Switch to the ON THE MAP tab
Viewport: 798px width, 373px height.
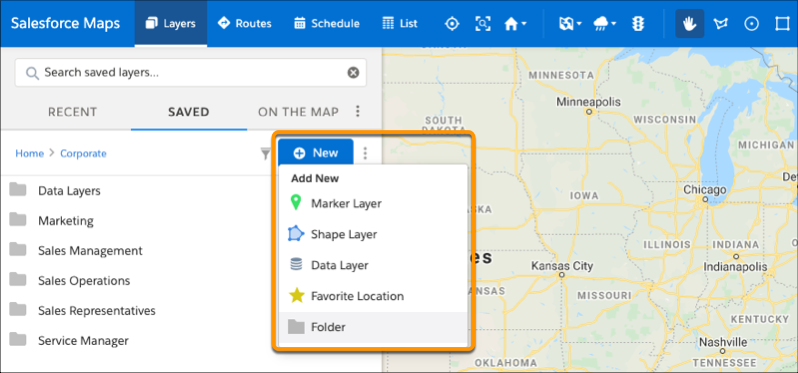[298, 112]
